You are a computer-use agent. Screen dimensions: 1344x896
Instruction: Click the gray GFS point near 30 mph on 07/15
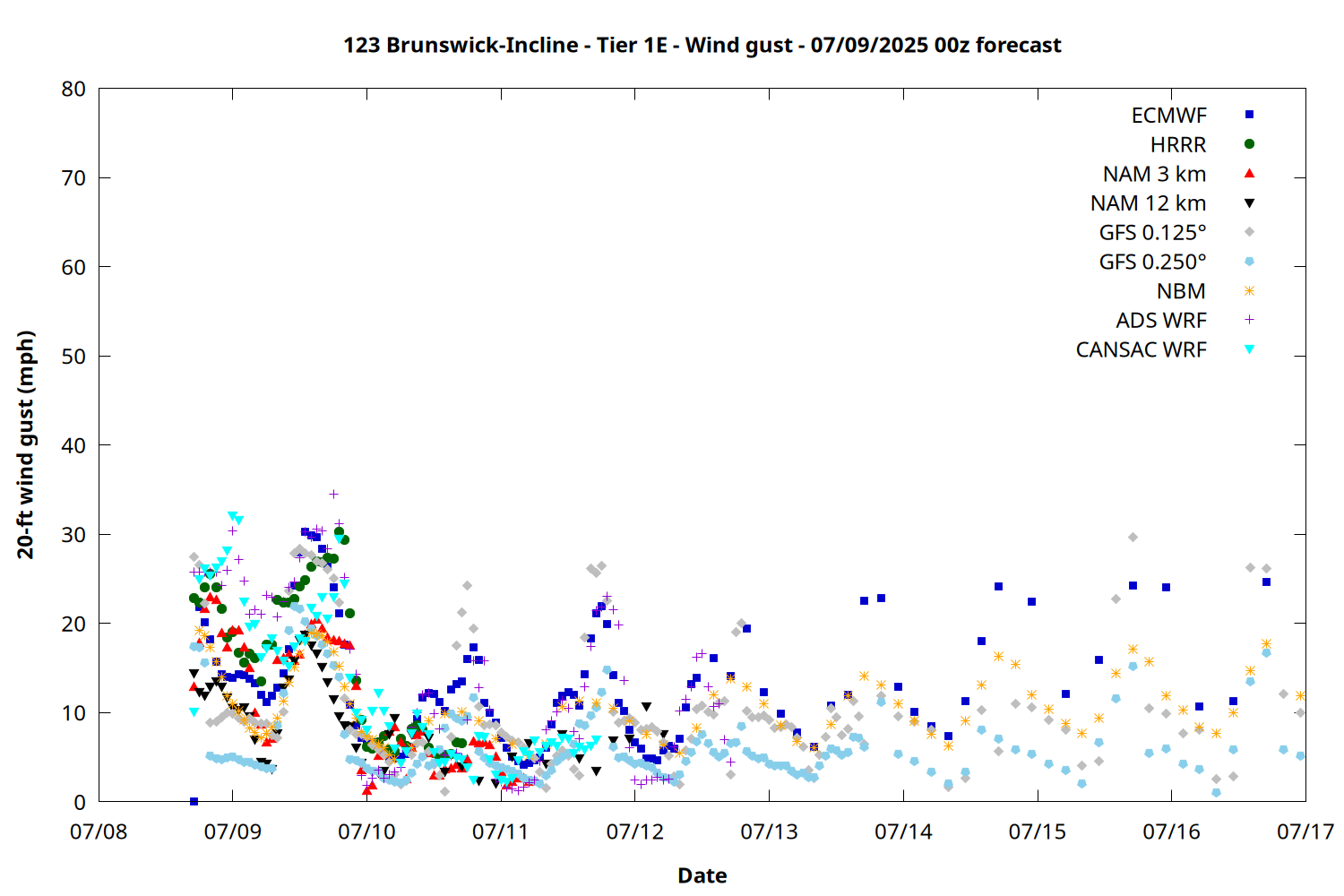pos(1133,537)
